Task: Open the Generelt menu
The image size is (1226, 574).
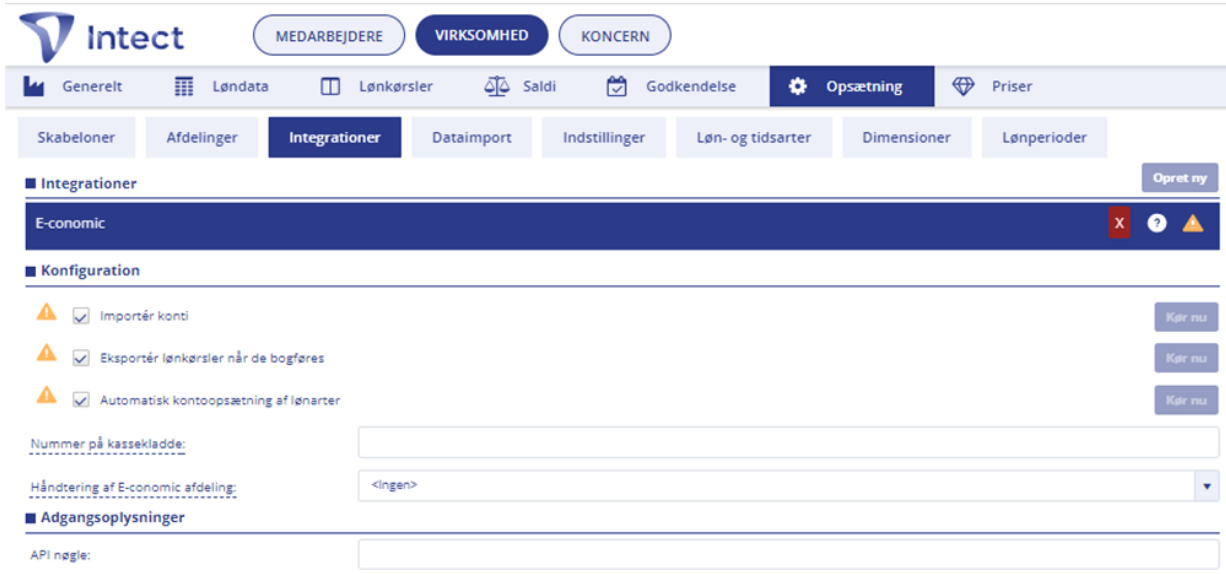Action: [x=72, y=86]
